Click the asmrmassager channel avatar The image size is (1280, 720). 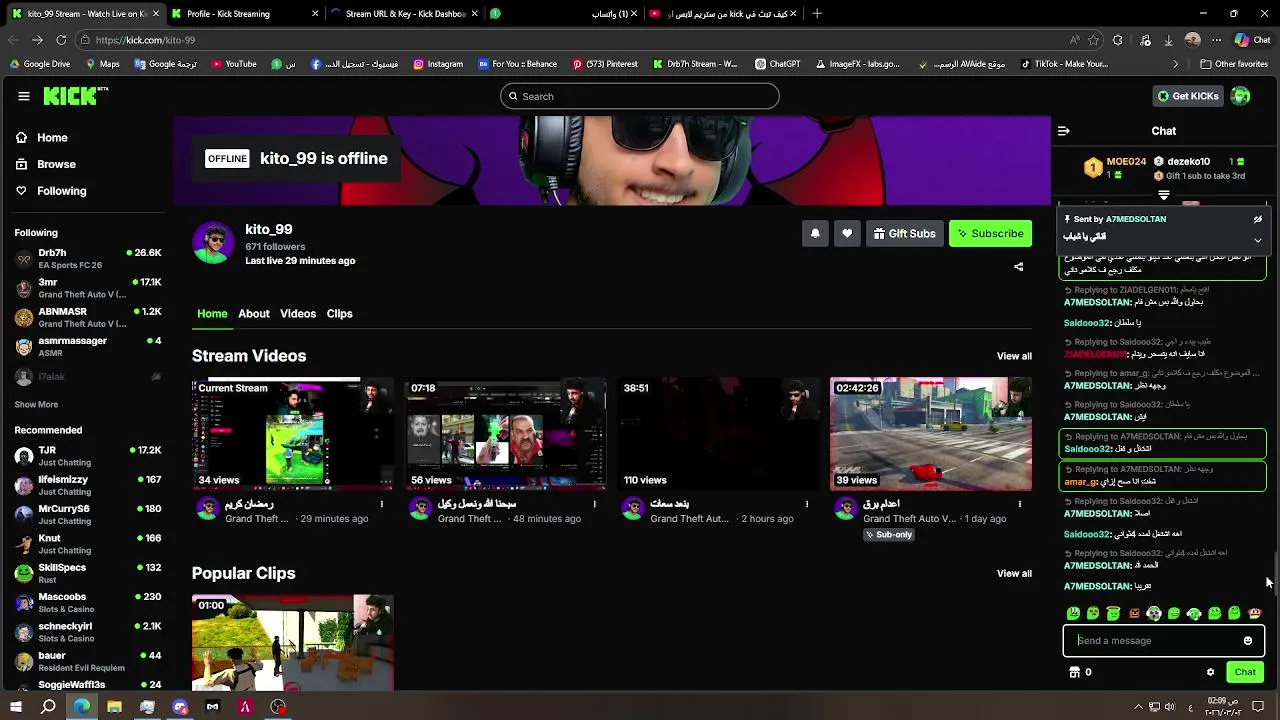coord(24,347)
